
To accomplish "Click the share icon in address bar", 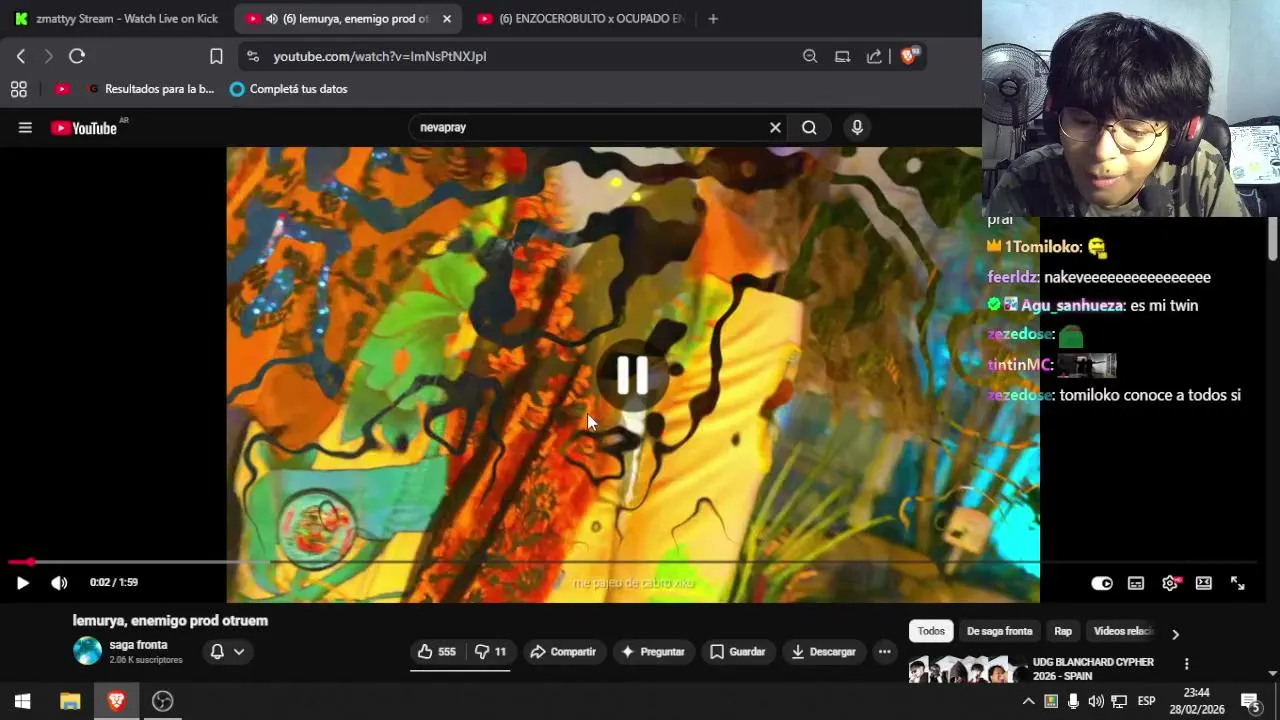I will (x=874, y=57).
